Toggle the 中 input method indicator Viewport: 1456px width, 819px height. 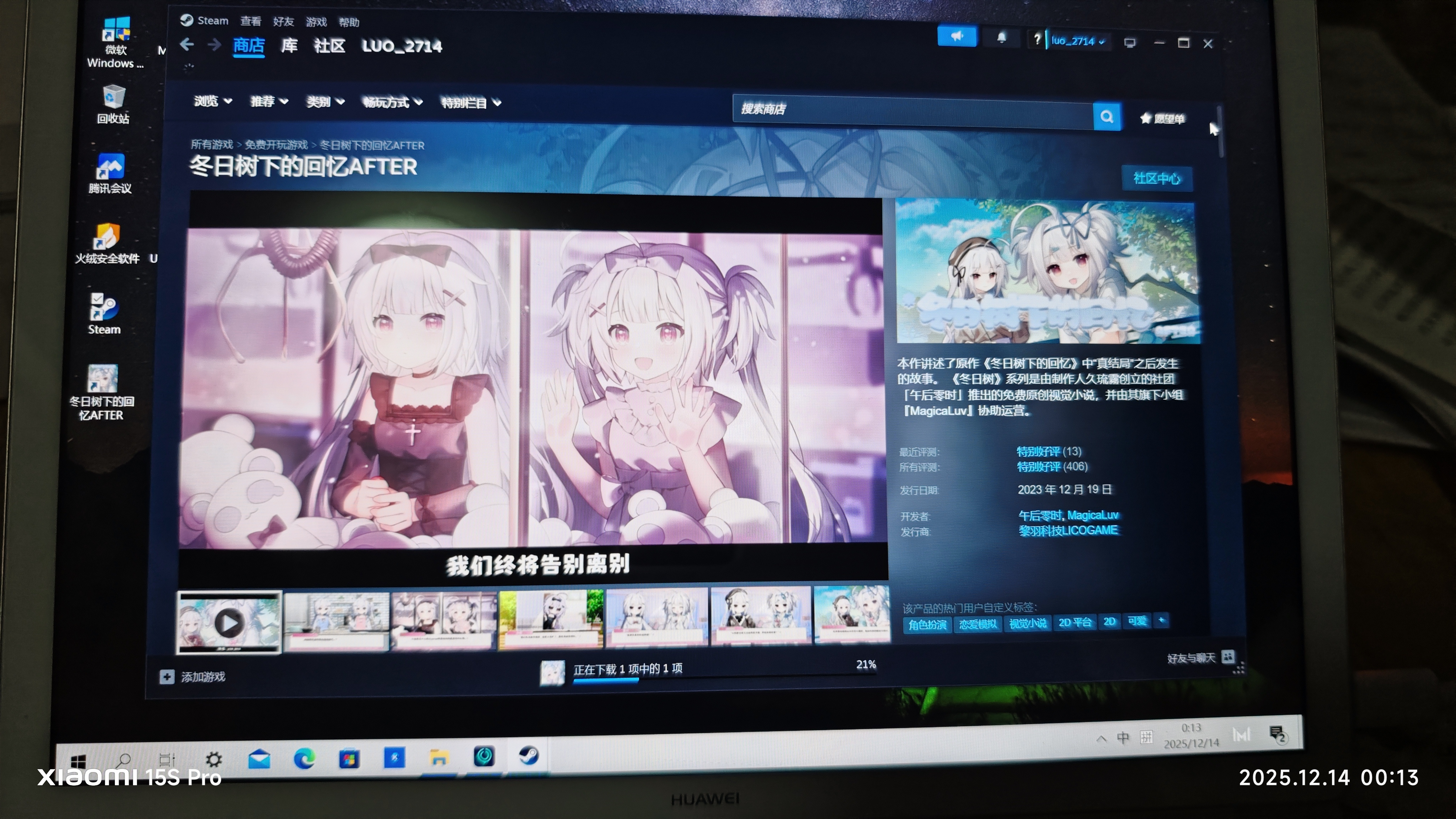(x=1123, y=738)
